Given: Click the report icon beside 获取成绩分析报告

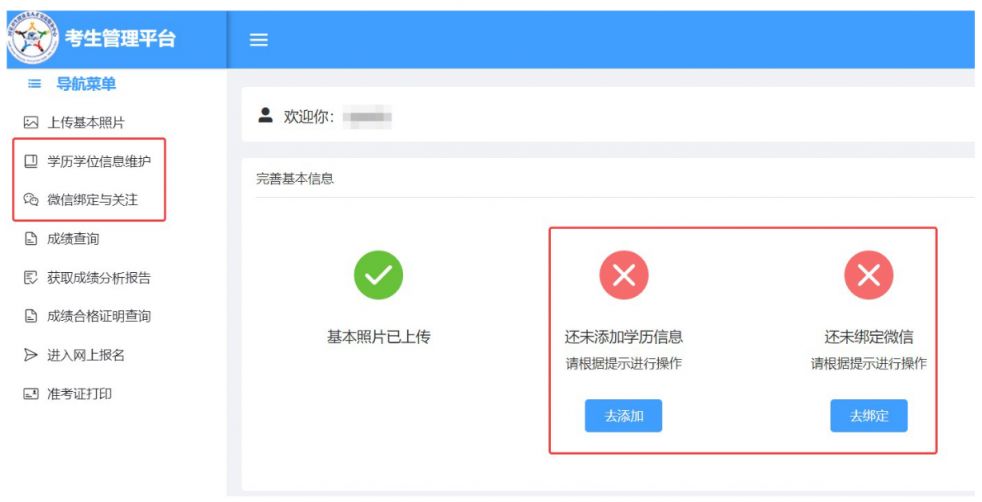Looking at the screenshot, I should tap(31, 277).
